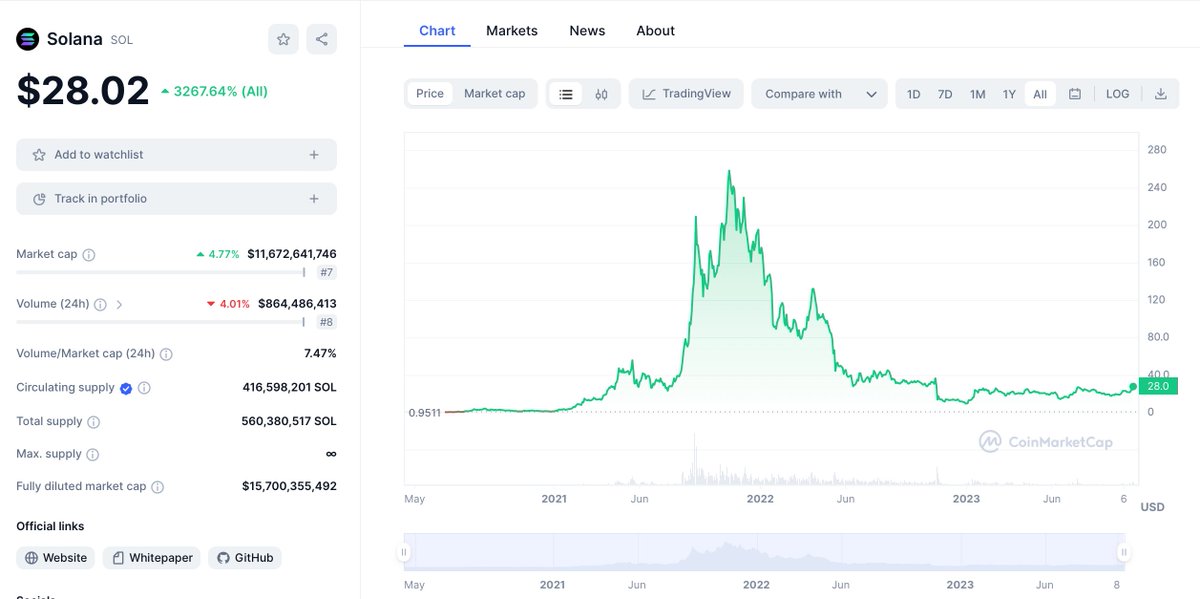Click Total supply info icon
This screenshot has height=599, width=1200.
coord(93,422)
